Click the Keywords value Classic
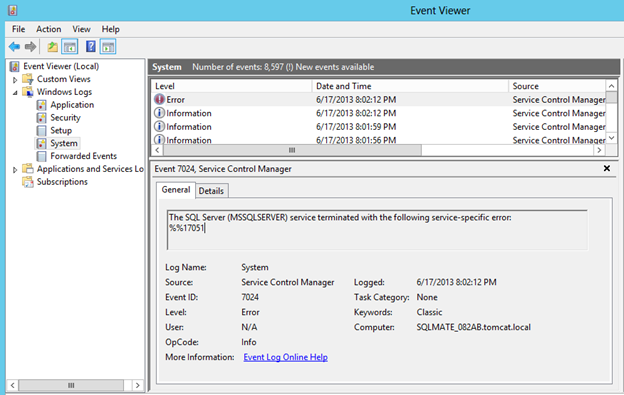Screen dimensions: 624x395 [429, 312]
